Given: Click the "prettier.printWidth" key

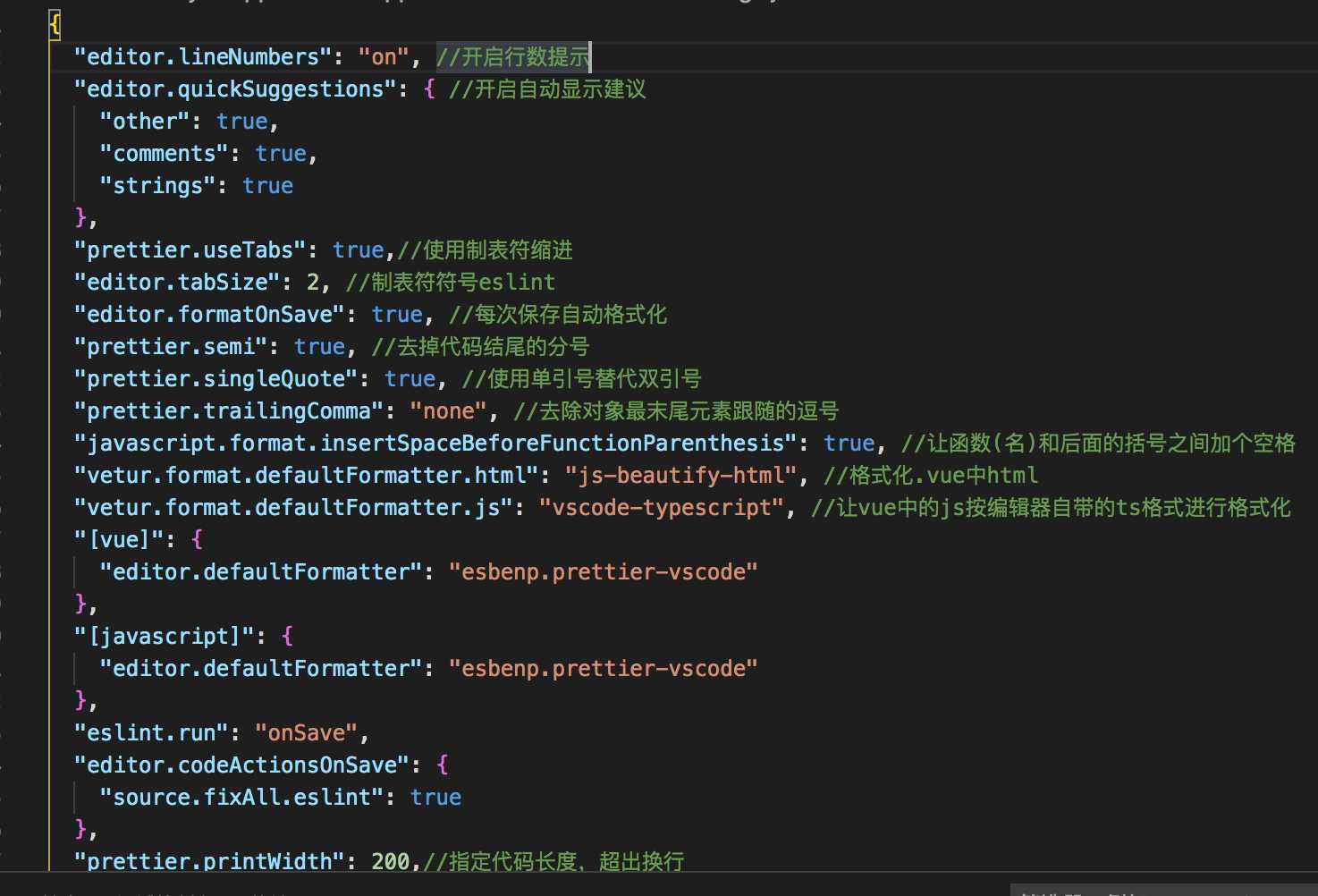Looking at the screenshot, I should tap(209, 861).
